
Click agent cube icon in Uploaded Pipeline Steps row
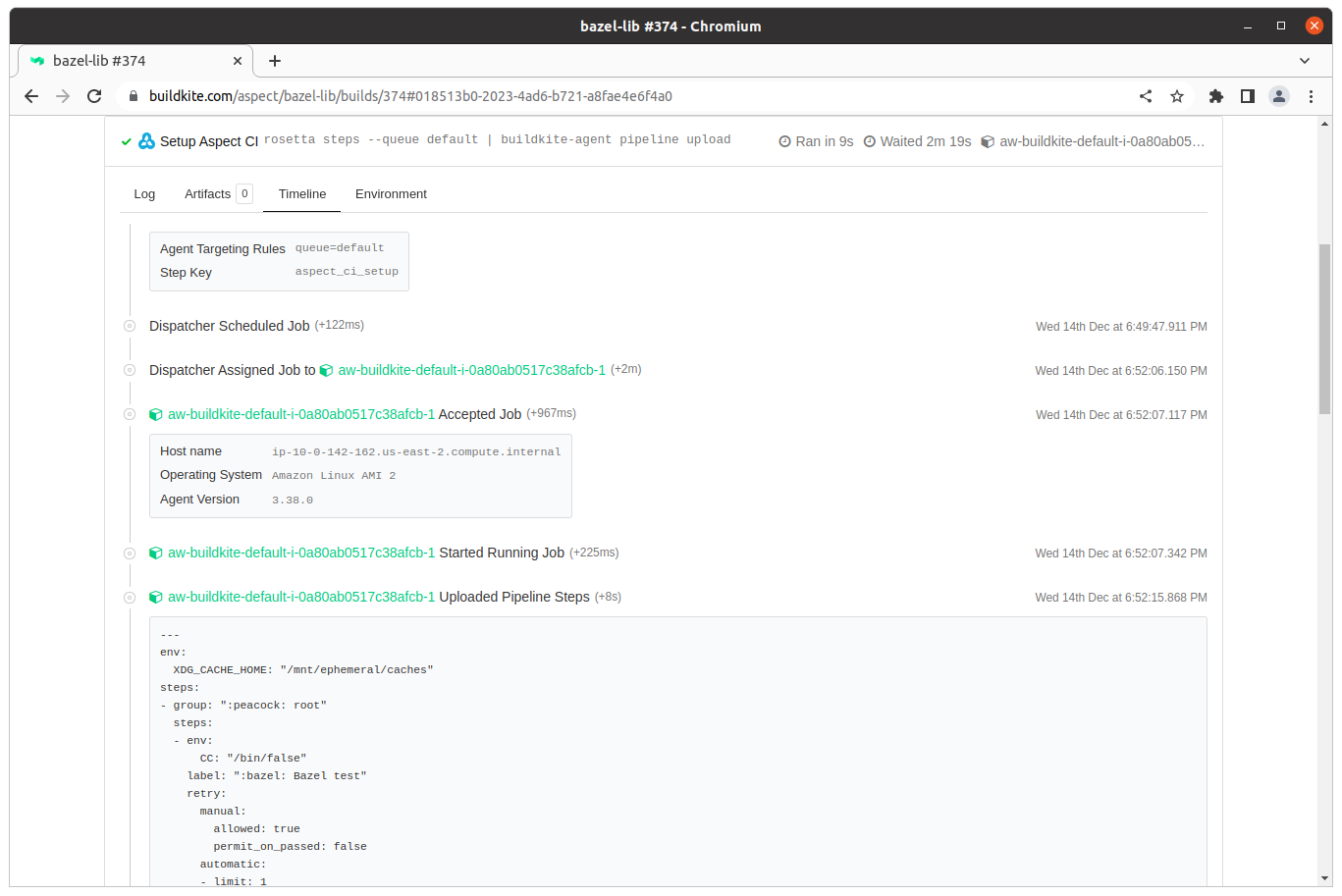pyautogui.click(x=156, y=597)
